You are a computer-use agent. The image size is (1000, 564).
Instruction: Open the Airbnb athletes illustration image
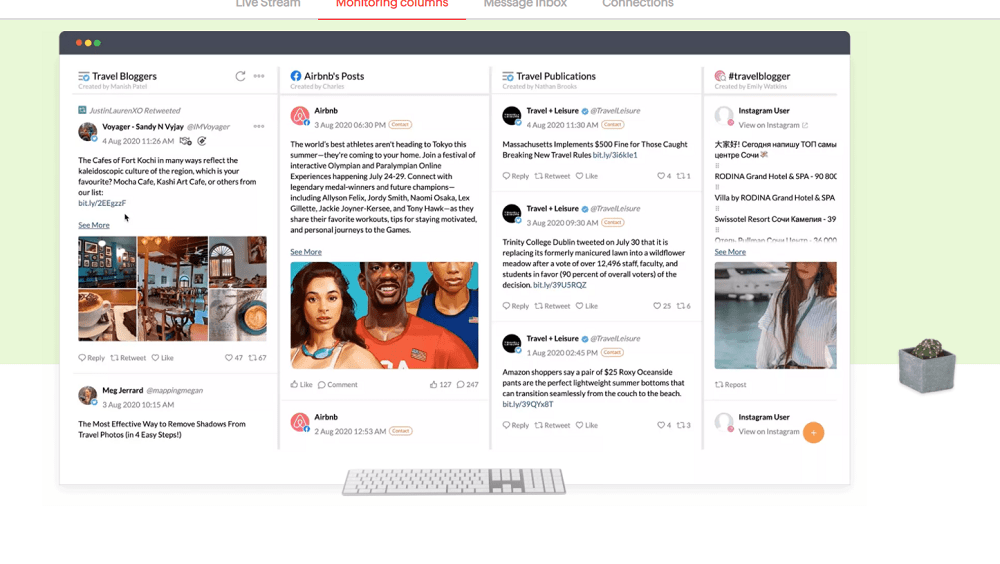384,315
